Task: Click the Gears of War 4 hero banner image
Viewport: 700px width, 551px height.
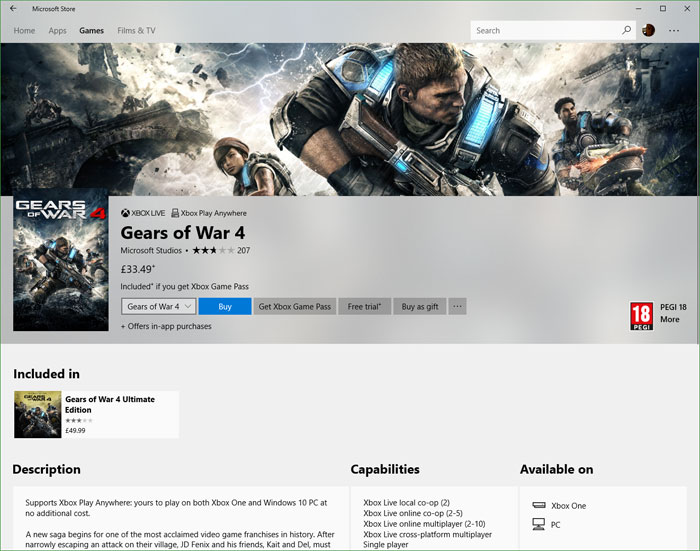Action: click(x=350, y=119)
